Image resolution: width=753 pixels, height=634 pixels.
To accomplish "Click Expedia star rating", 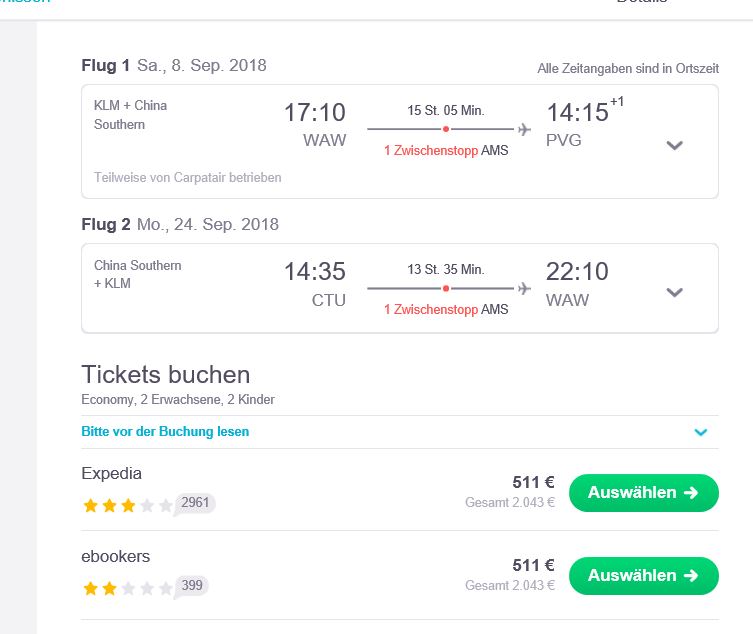I will click(x=128, y=505).
